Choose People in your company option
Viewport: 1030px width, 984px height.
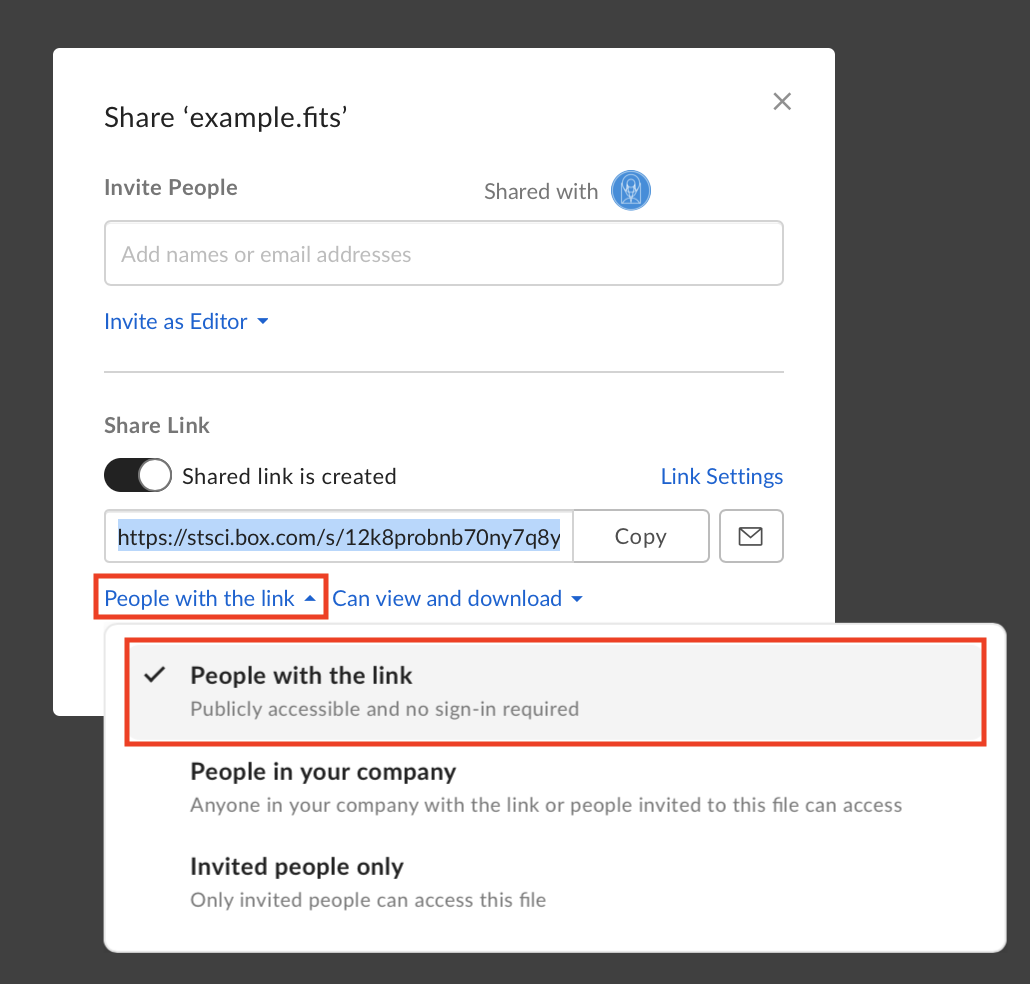coord(323,772)
